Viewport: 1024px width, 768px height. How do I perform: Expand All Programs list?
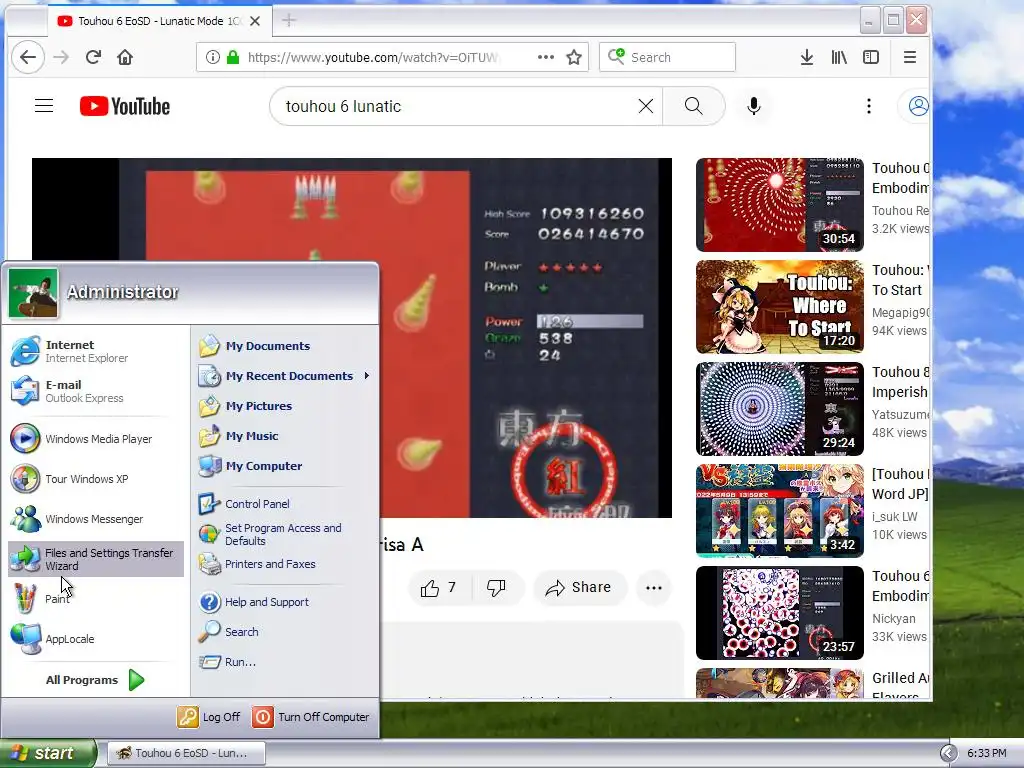pos(95,680)
